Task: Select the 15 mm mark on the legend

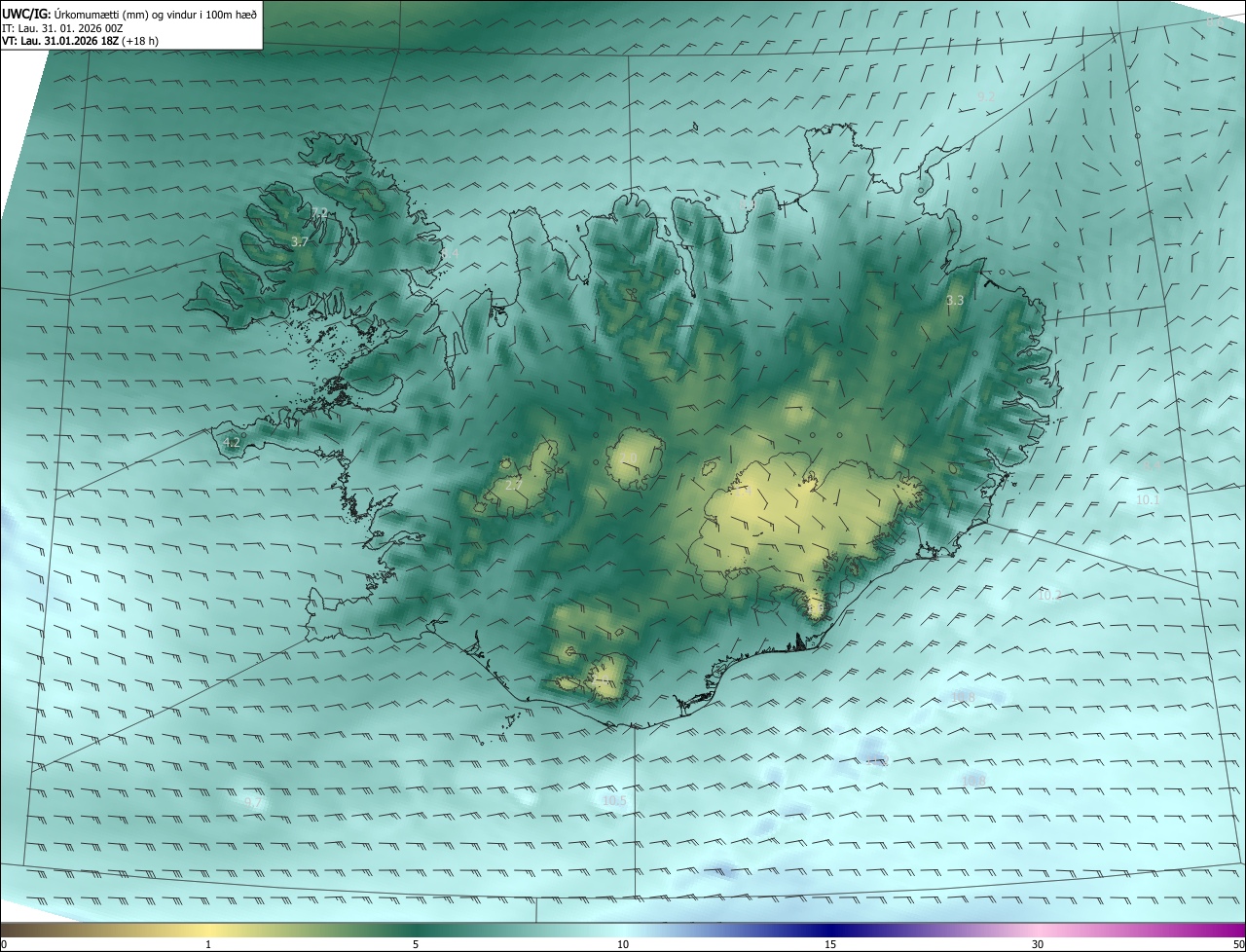Action: pyautogui.click(x=830, y=944)
